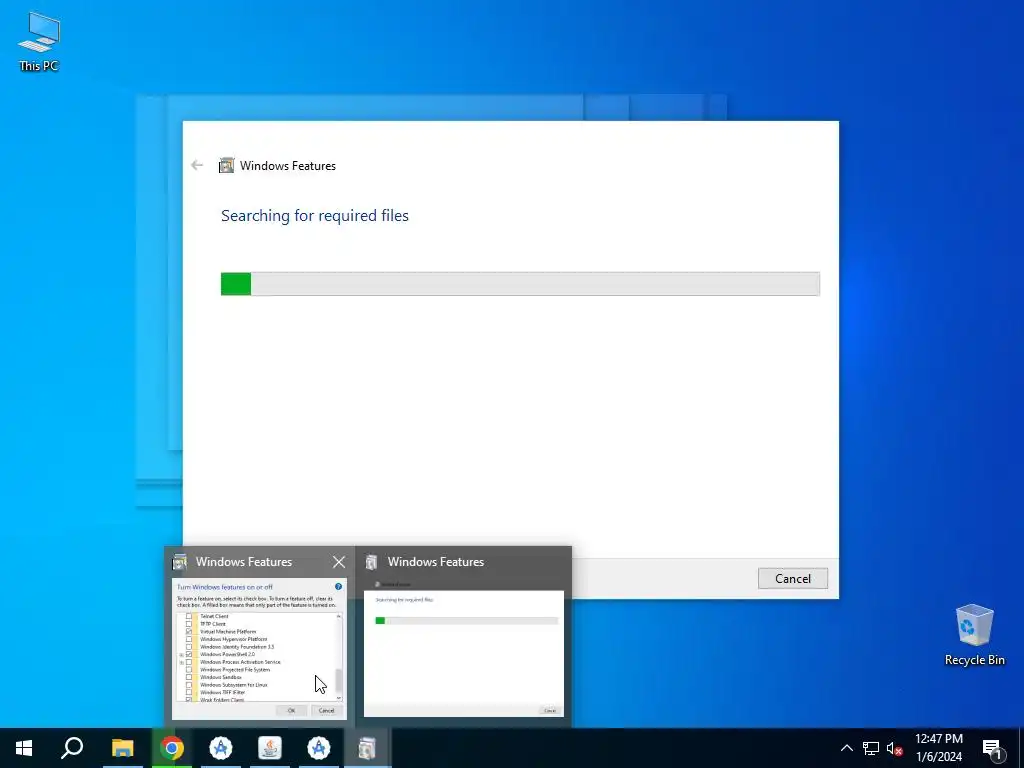Switch to Google Chrome in the taskbar
Image resolution: width=1024 pixels, height=768 pixels.
coord(172,748)
